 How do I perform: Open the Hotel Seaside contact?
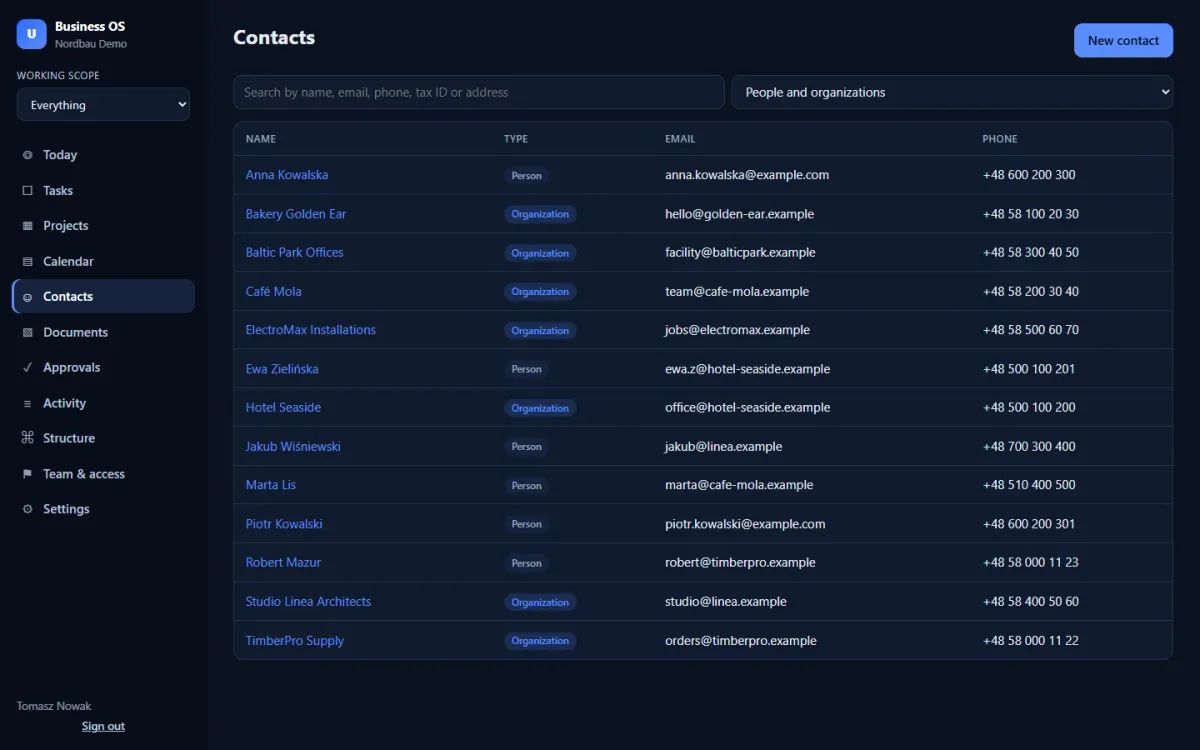(x=284, y=408)
